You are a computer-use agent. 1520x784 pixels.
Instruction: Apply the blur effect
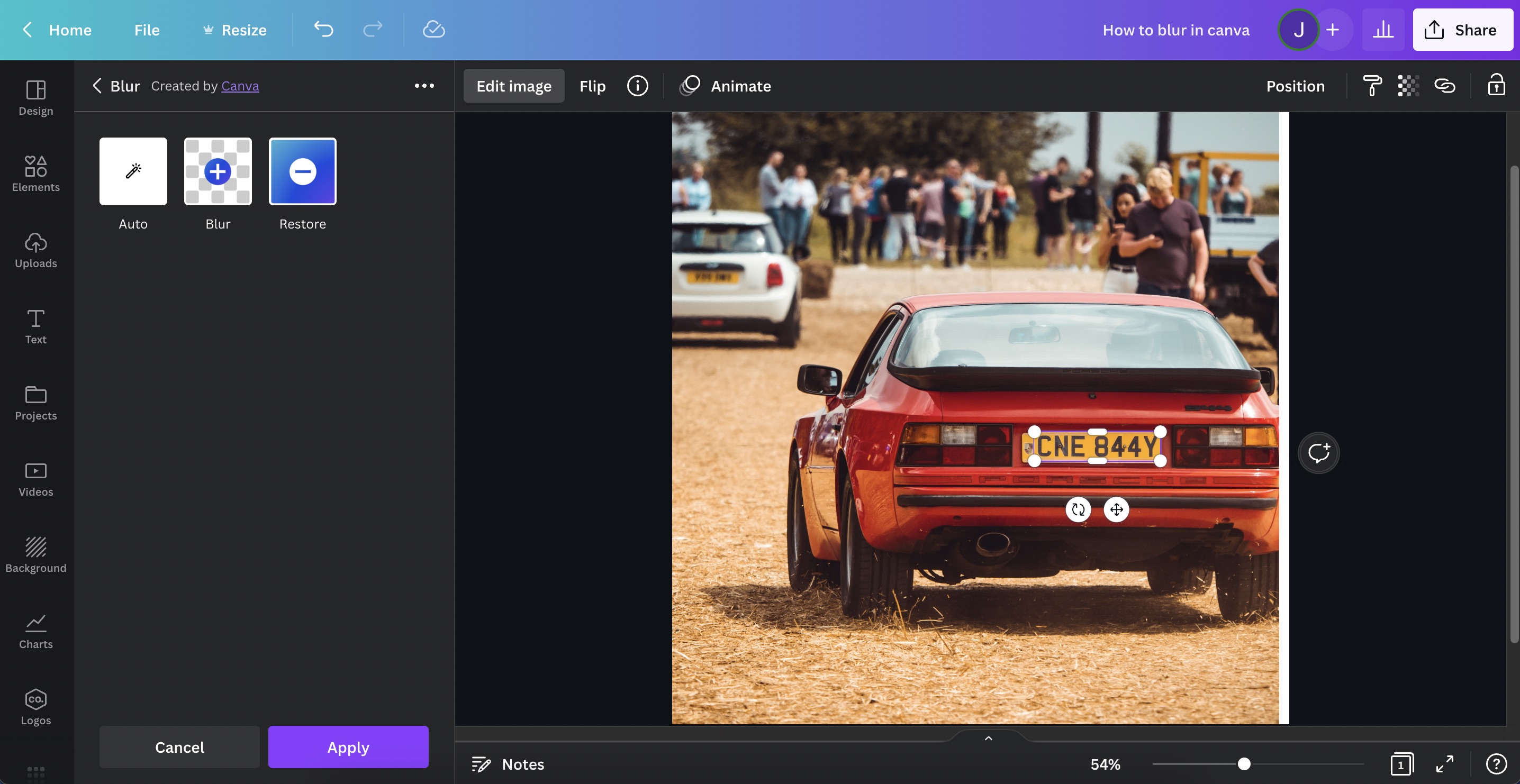[x=348, y=747]
